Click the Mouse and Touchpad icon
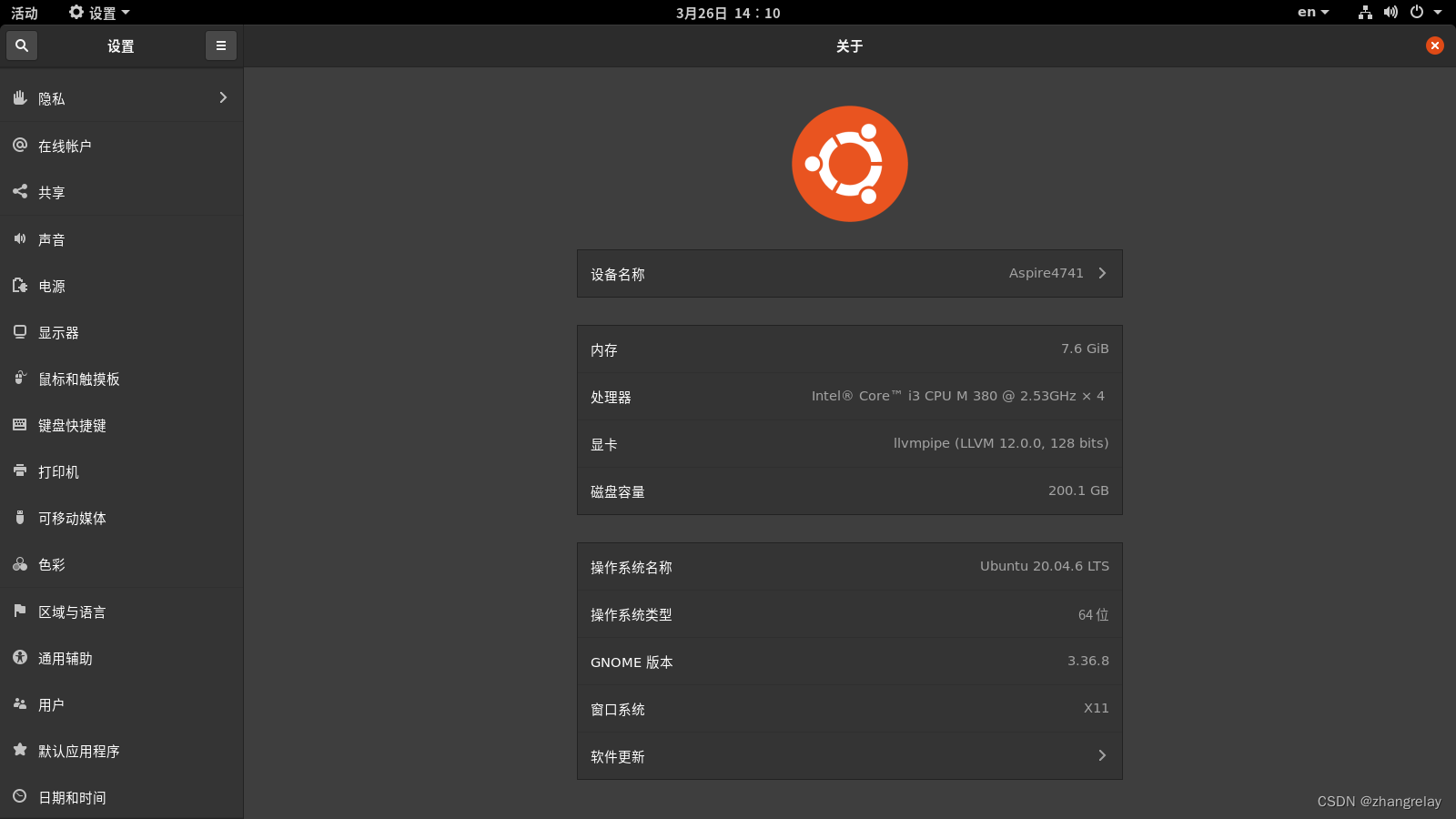 20,378
